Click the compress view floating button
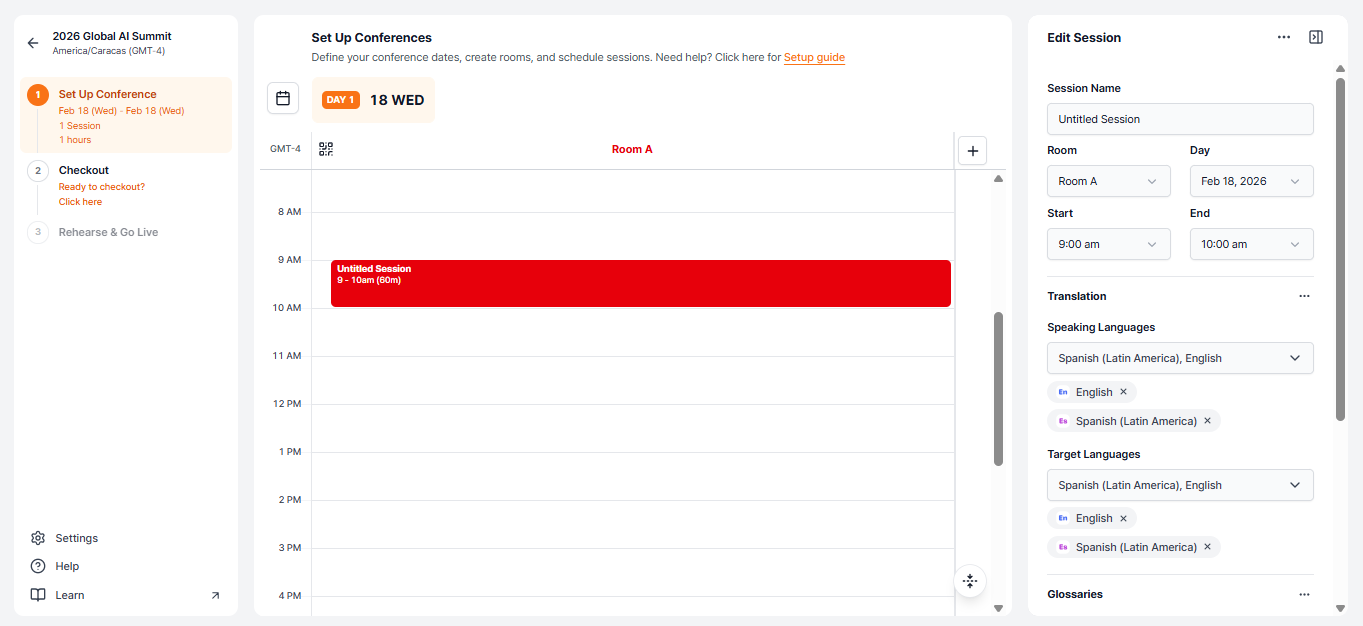Viewport: 1363px width, 626px height. (970, 581)
